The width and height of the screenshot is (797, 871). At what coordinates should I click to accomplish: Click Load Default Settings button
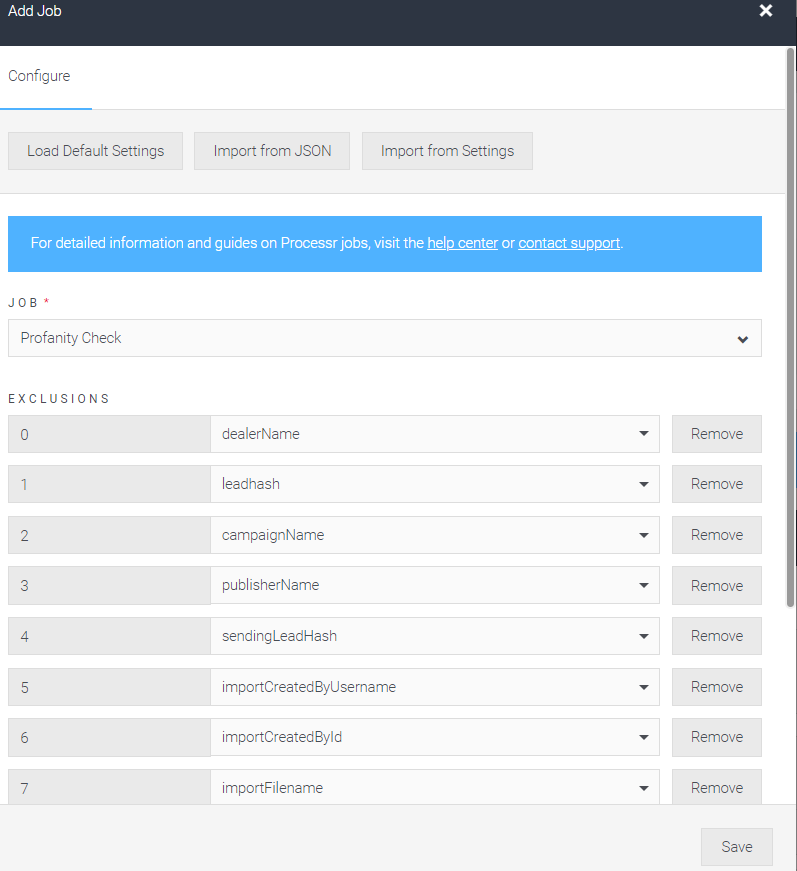coord(96,151)
